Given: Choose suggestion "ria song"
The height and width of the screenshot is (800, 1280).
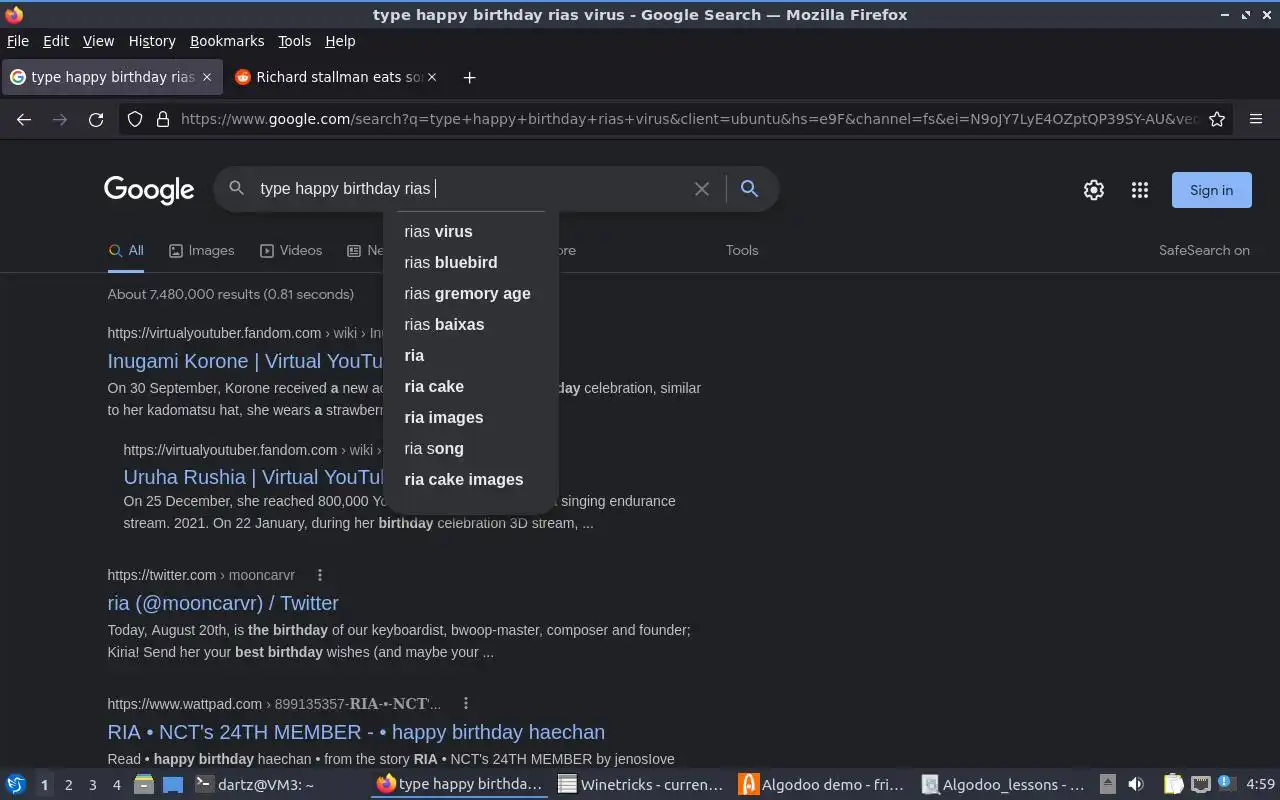Looking at the screenshot, I should tap(470, 448).
